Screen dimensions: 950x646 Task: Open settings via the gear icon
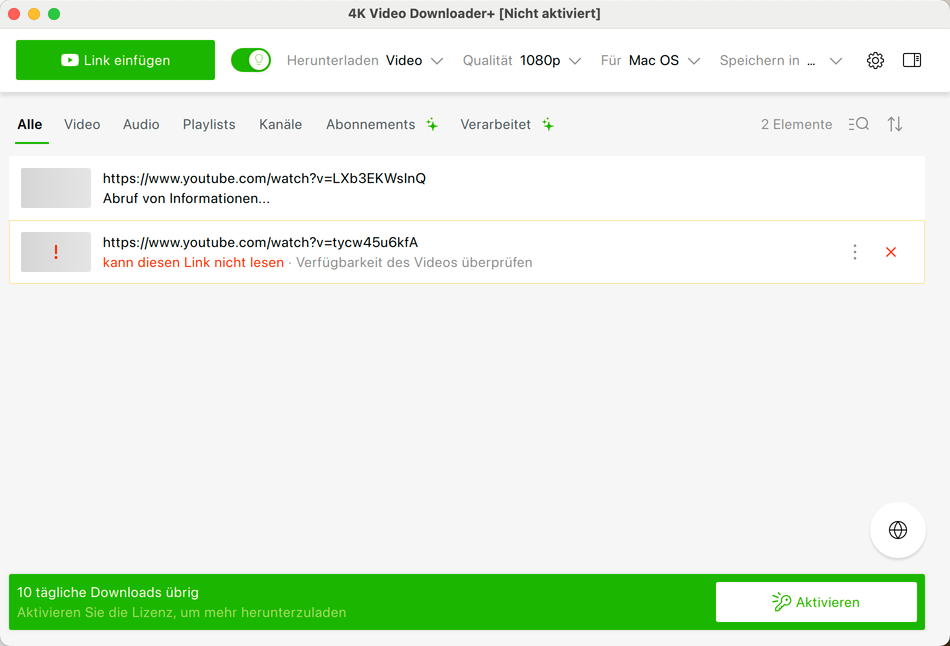[x=875, y=61]
